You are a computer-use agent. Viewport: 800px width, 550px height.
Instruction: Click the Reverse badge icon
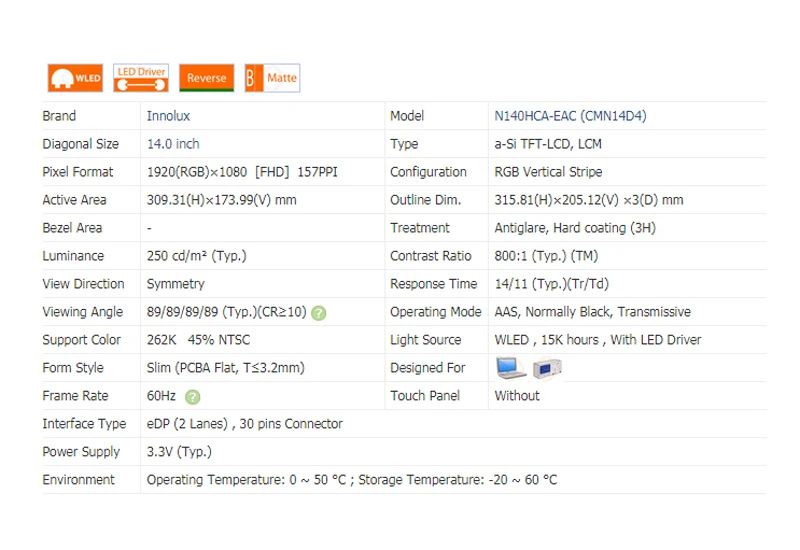[x=207, y=78]
